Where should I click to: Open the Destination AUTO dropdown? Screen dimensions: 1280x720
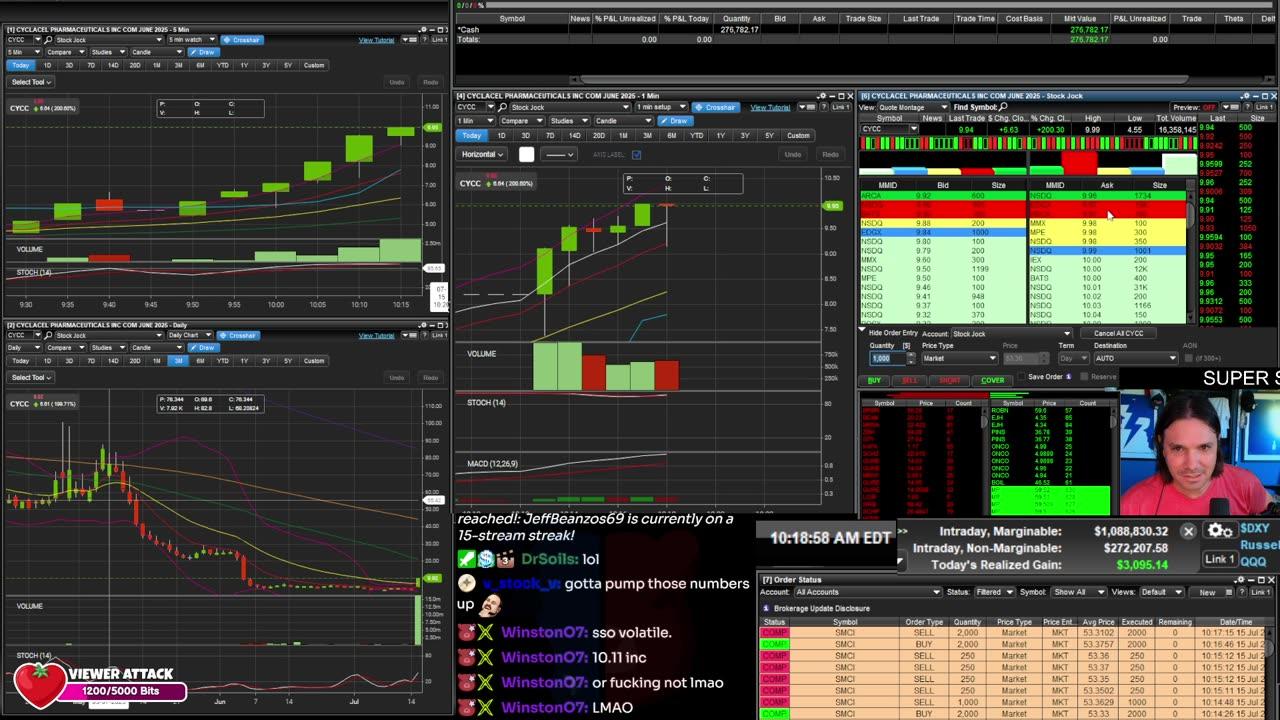pos(1136,358)
